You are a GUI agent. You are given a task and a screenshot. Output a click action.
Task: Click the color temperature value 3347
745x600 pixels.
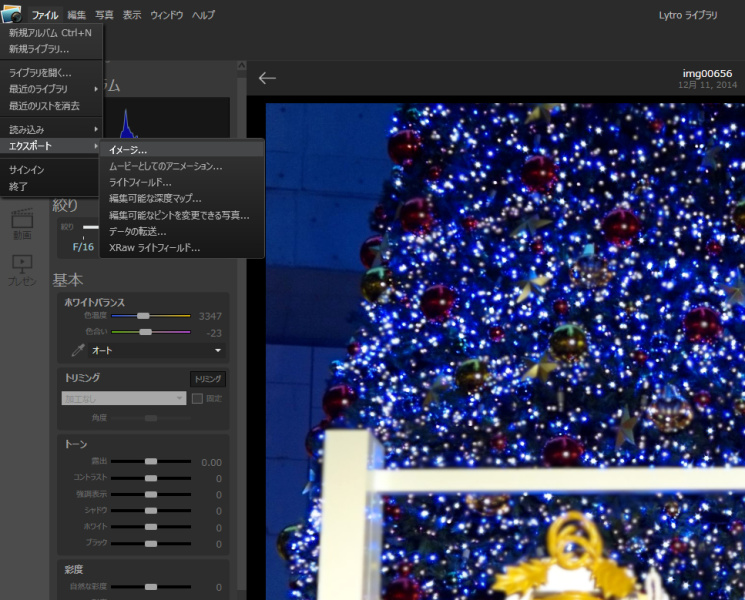[210, 316]
